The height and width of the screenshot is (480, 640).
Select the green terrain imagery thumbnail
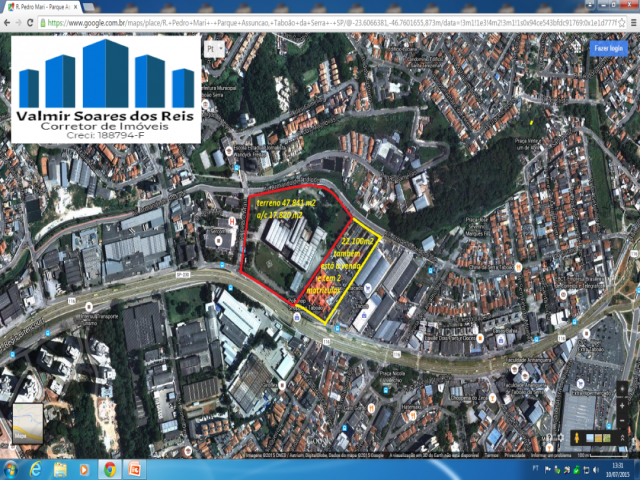(x=607, y=438)
